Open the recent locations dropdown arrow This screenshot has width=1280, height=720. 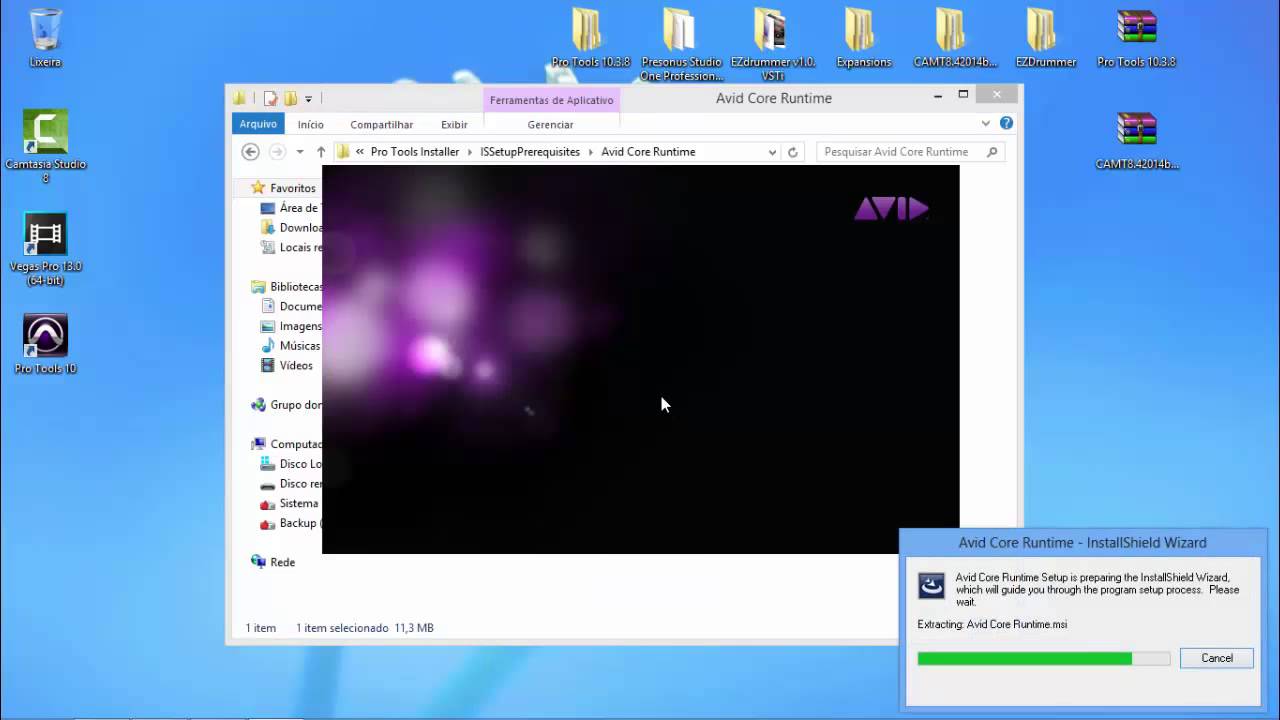tap(299, 152)
